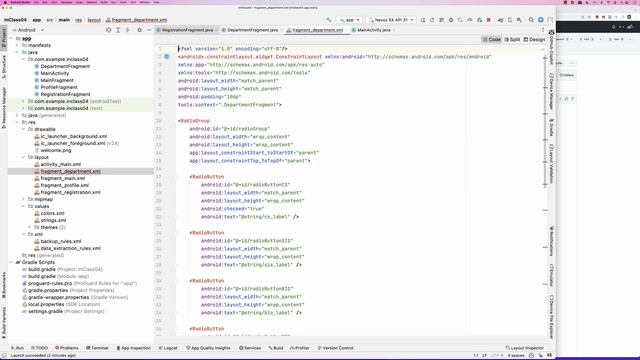The image size is (640, 360).
Task: Open the Layout Inspector tool window
Action: [524, 348]
